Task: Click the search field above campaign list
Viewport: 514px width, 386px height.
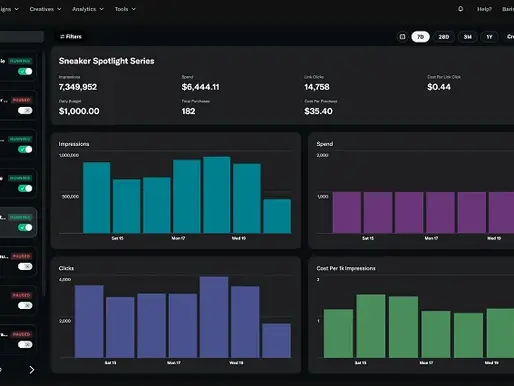Action: pyautogui.click(x=21, y=37)
